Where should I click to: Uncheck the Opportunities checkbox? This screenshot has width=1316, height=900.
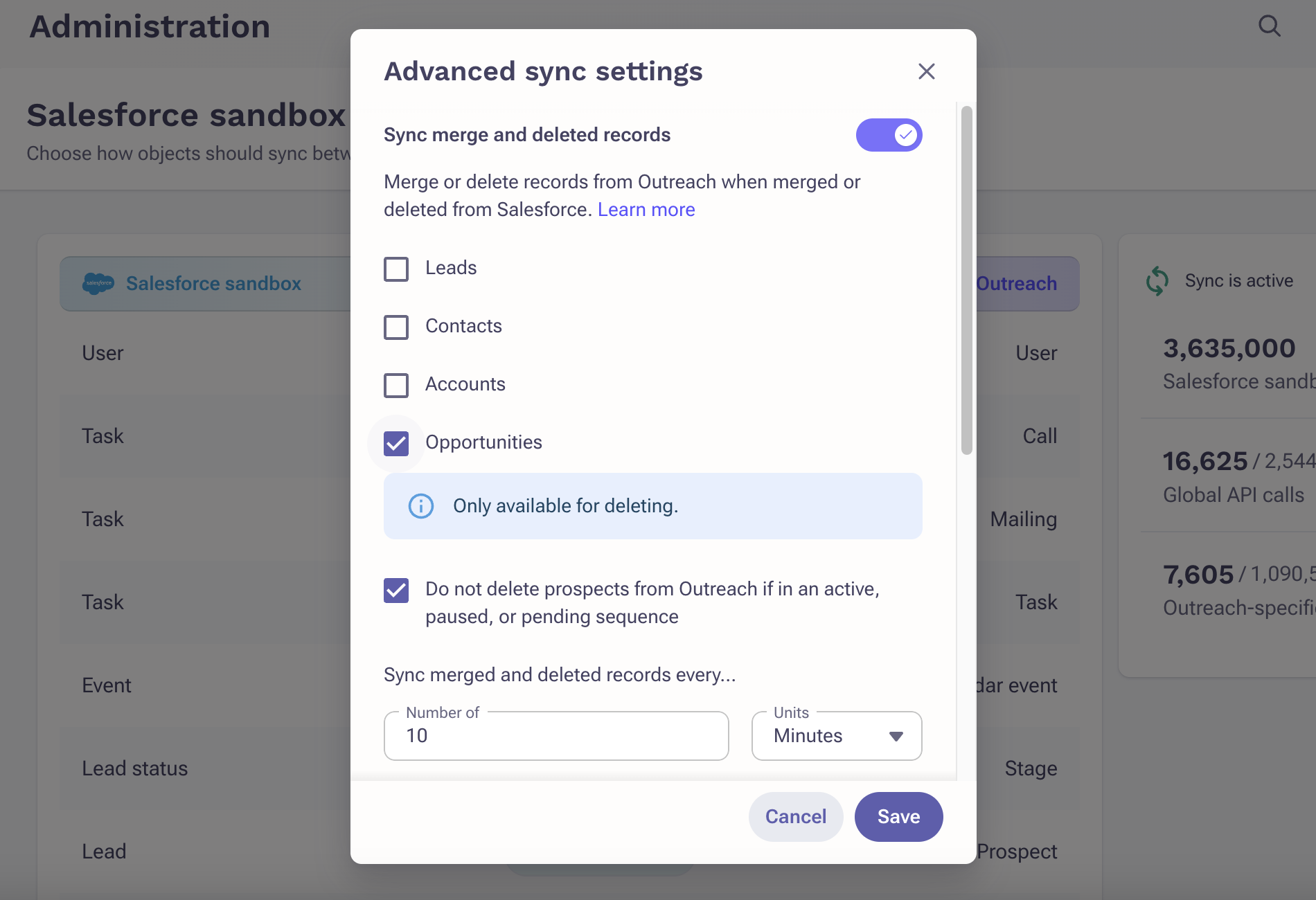(396, 443)
